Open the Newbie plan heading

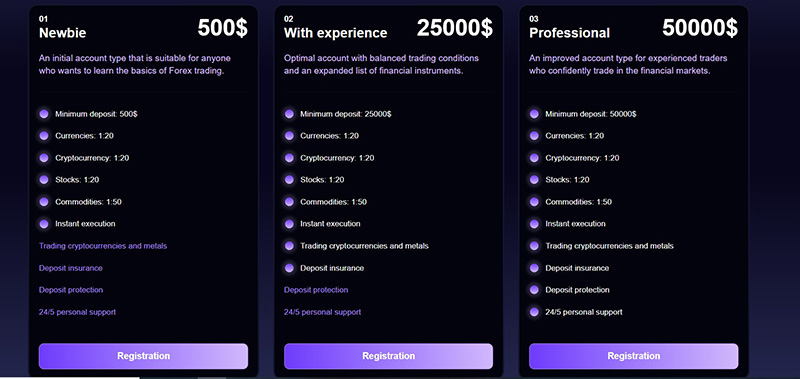coord(63,33)
